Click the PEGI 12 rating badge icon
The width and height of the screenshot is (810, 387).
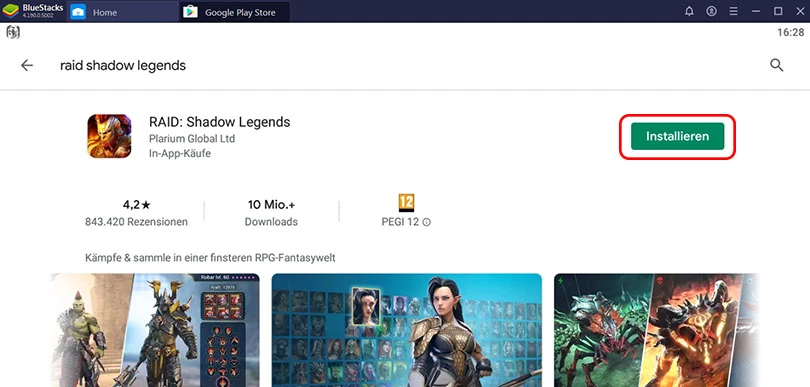[x=407, y=203]
